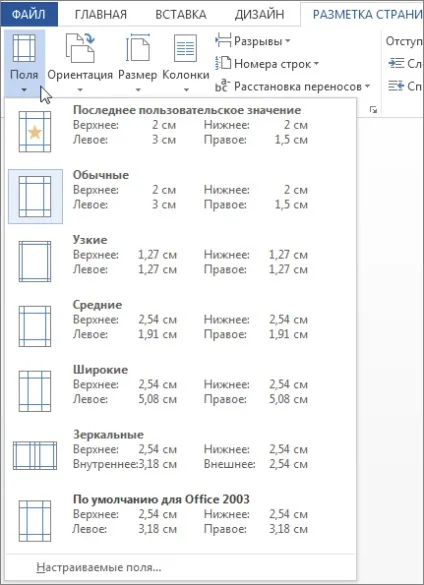This screenshot has height=585, width=424.
Task: Click the Расстановка переносов hyphenation icon
Action: [x=222, y=86]
